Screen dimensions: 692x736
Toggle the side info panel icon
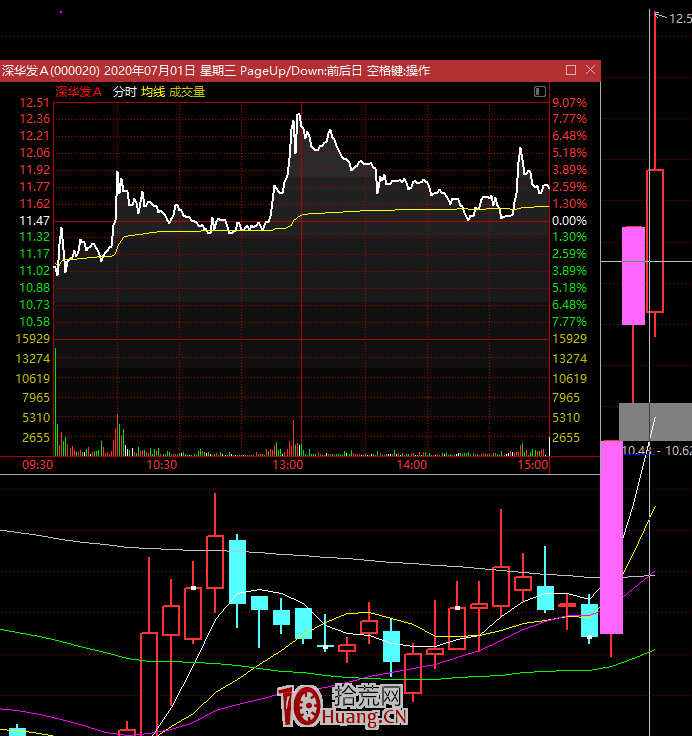(x=540, y=92)
